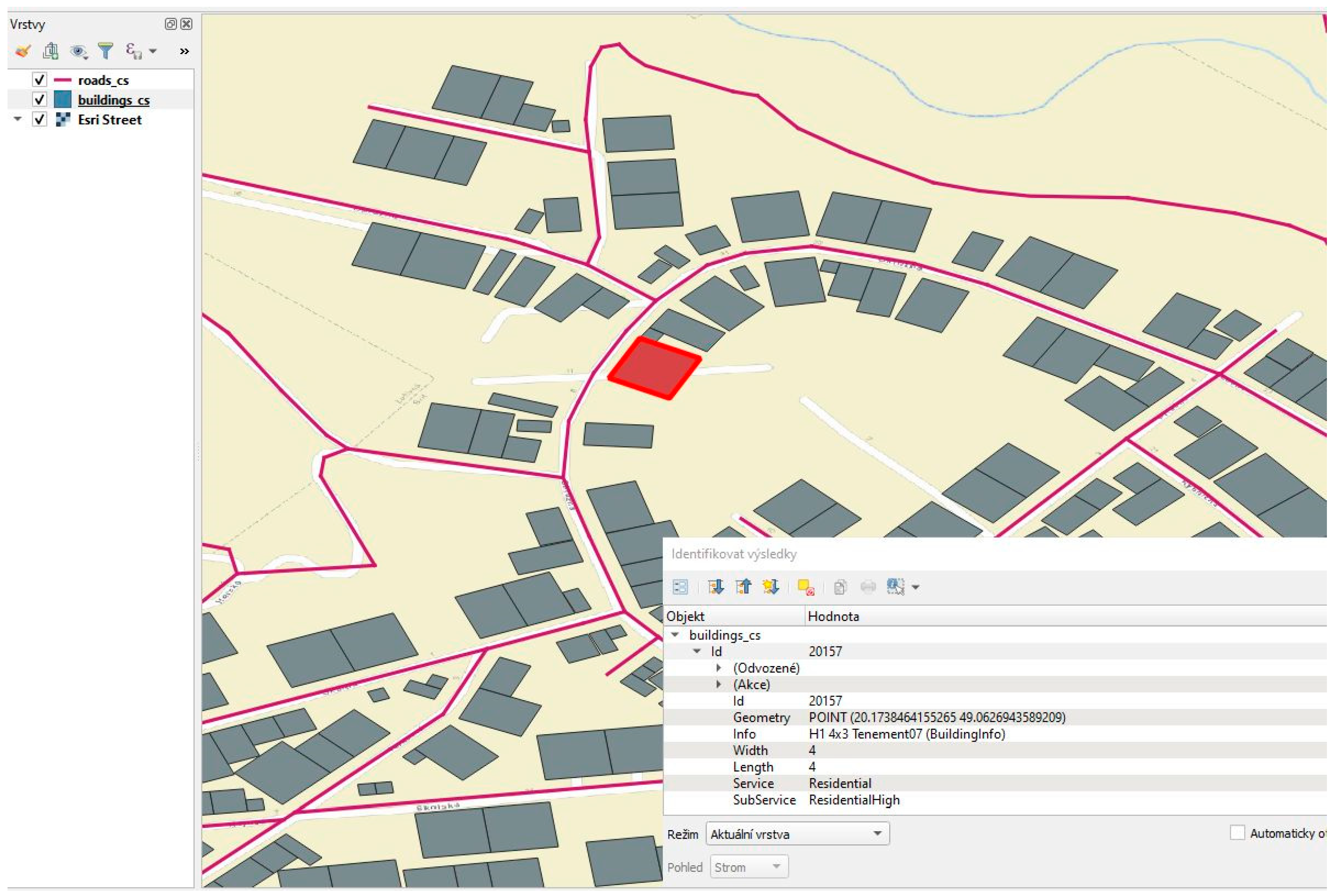Open the Režim mode dropdown
Screen dimensions: 1333x896
point(797,834)
